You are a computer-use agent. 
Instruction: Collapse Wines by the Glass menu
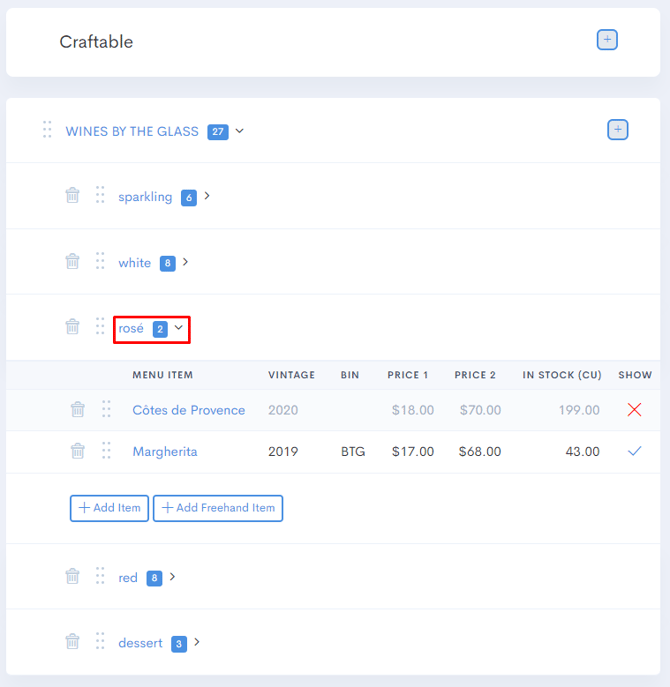click(239, 131)
